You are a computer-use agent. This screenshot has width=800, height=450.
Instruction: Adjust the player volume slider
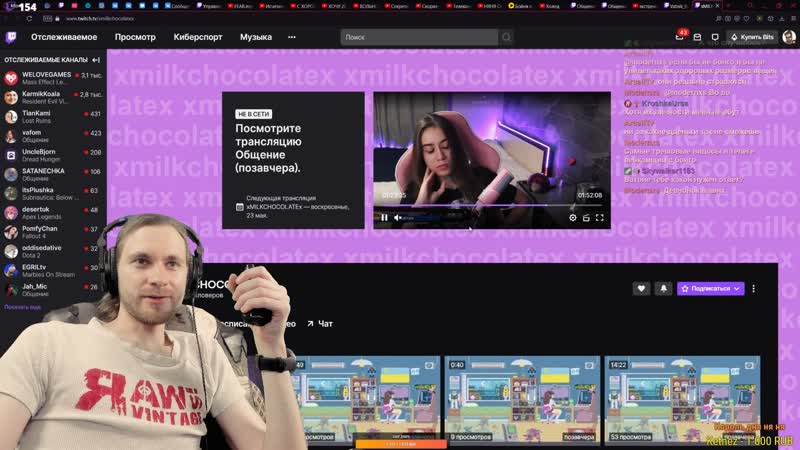tap(421, 218)
